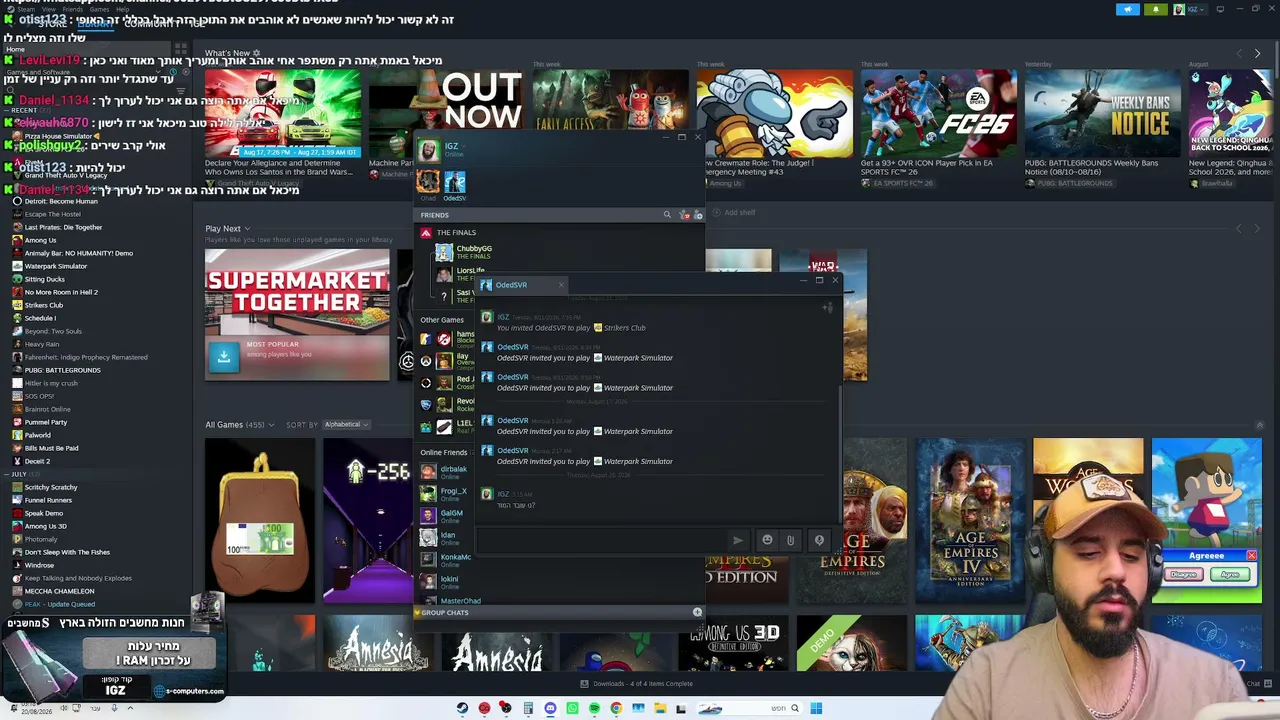Open the Supermarket Together game card
The image size is (1280, 720).
(297, 315)
